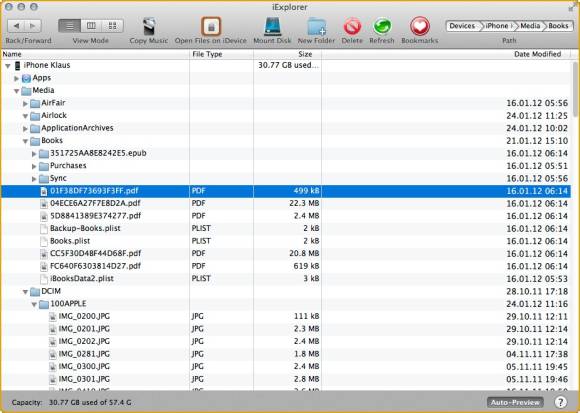Go back with the Back arrow button
The height and width of the screenshot is (413, 580).
click(x=16, y=26)
